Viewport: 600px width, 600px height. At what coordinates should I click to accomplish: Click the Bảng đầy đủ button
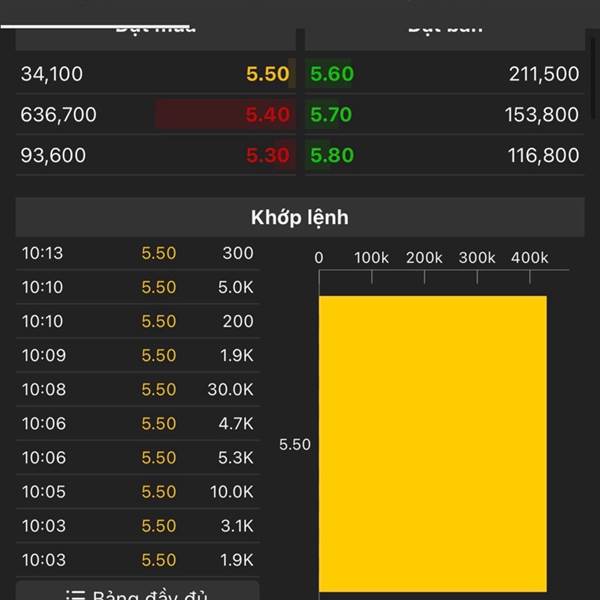pos(137,593)
